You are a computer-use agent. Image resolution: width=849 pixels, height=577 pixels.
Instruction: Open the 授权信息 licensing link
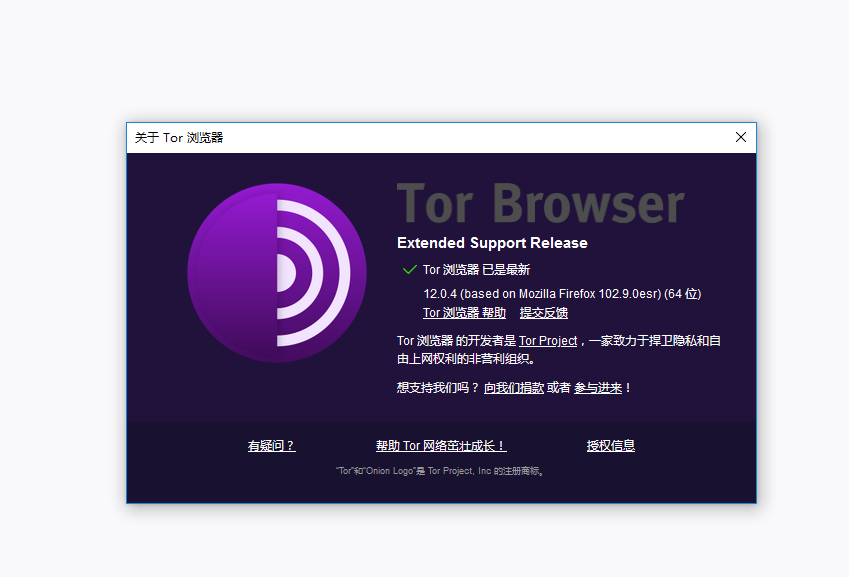(x=610, y=445)
